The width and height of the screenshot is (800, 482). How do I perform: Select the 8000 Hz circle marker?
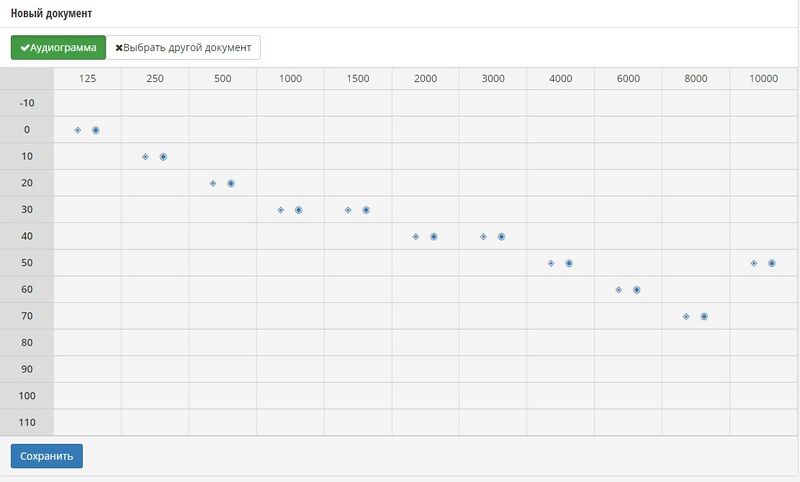(x=704, y=316)
